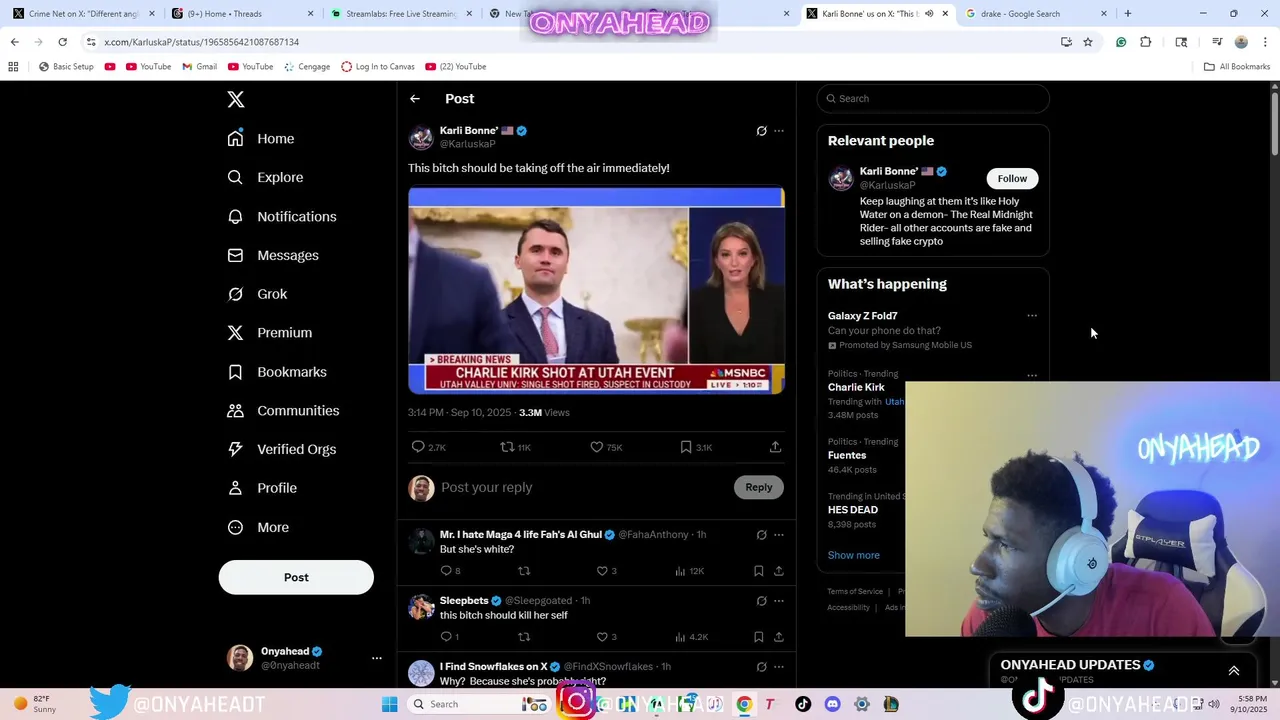The width and height of the screenshot is (1280, 720).
Task: Open Communities in X sidebar
Action: point(283,411)
